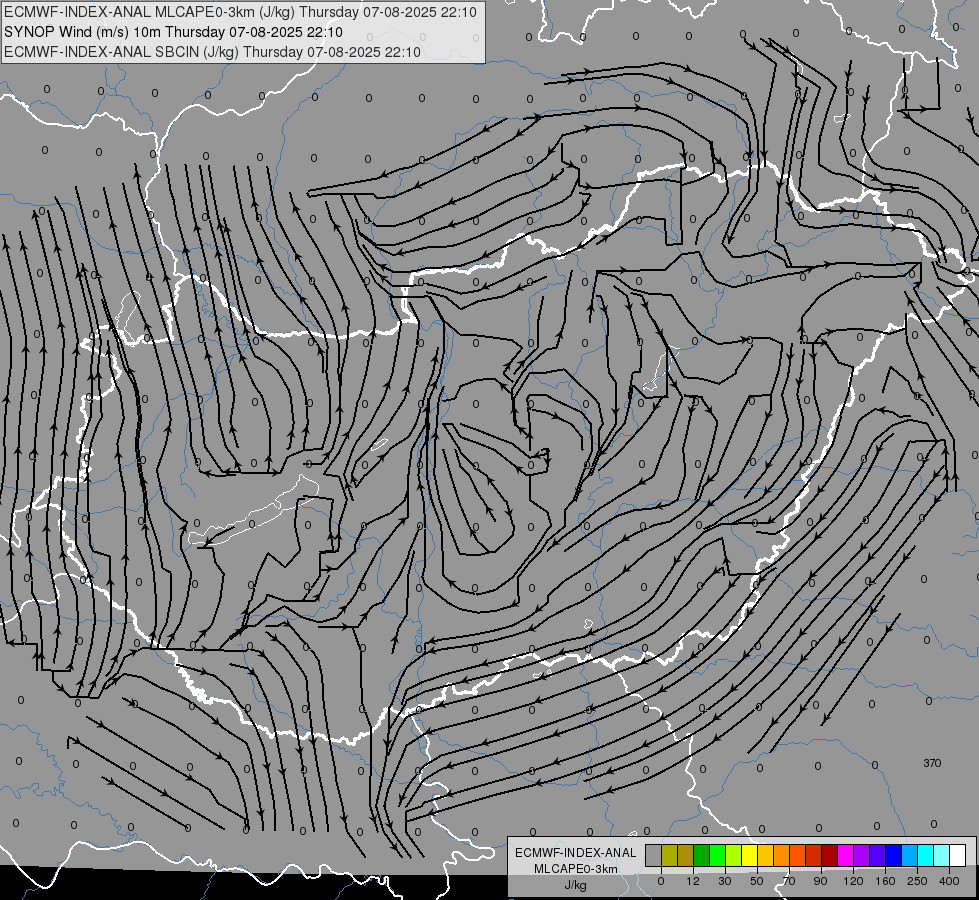Select the olive-yellow swatch next to gray

point(669,855)
